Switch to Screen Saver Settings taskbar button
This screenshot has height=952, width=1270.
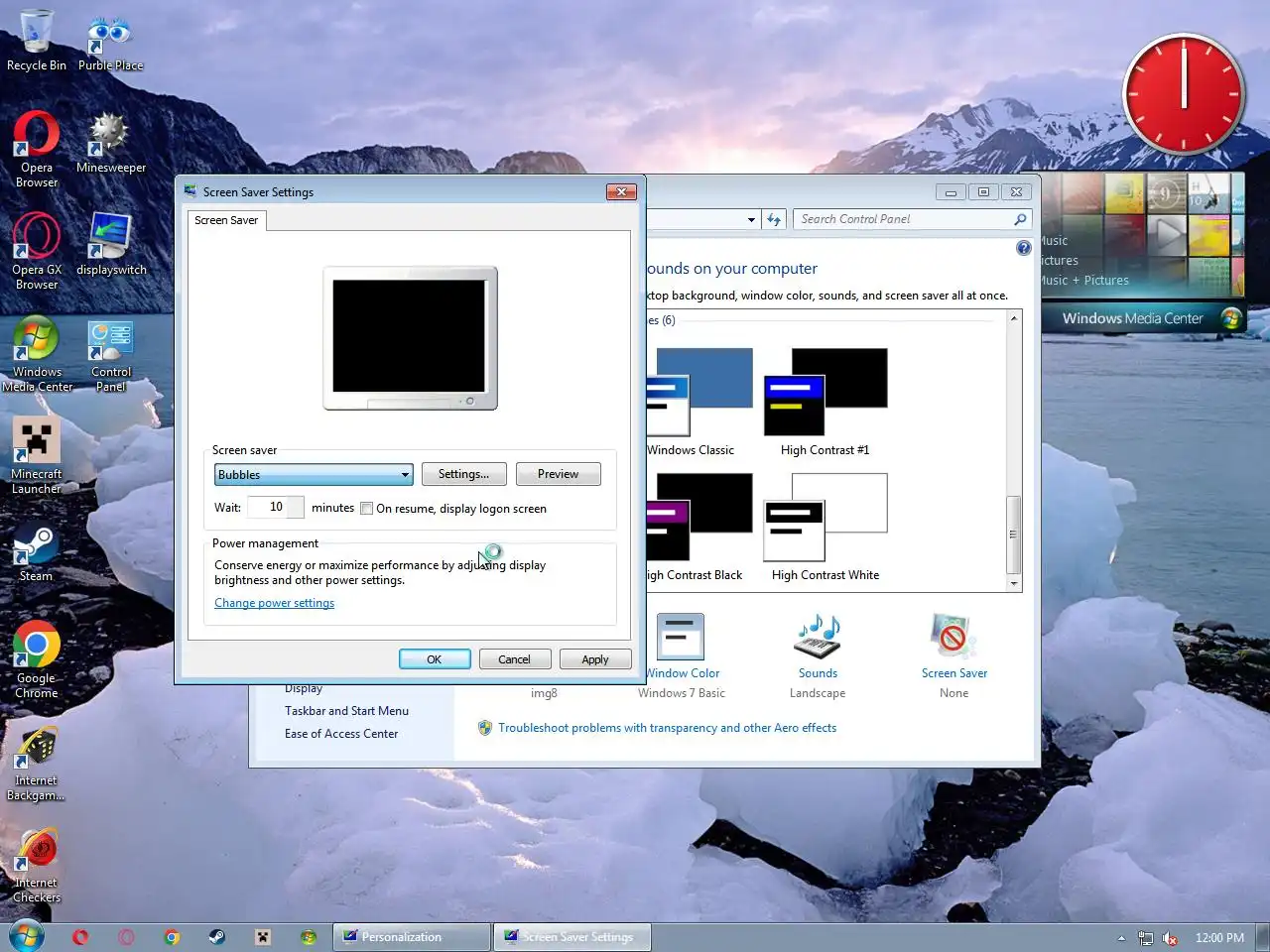(x=572, y=937)
